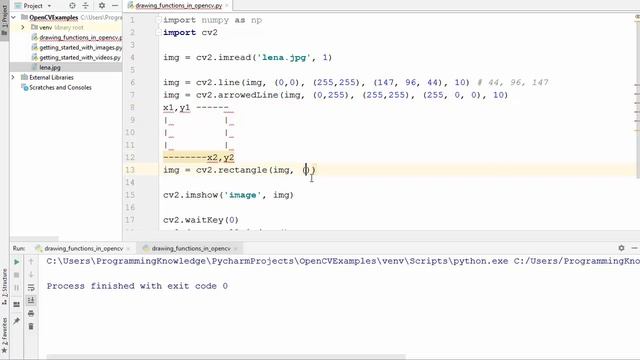Open the Structure side tool window

[x=4, y=287]
